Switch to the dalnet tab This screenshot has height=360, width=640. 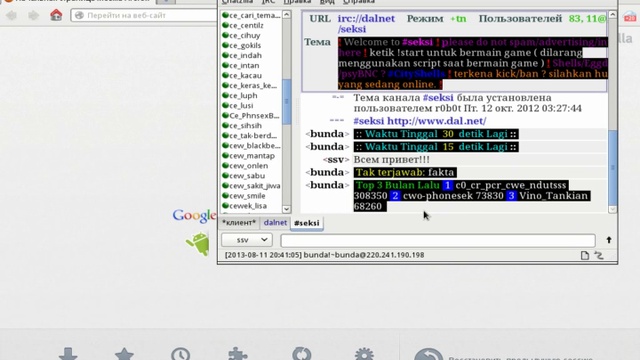coord(275,222)
